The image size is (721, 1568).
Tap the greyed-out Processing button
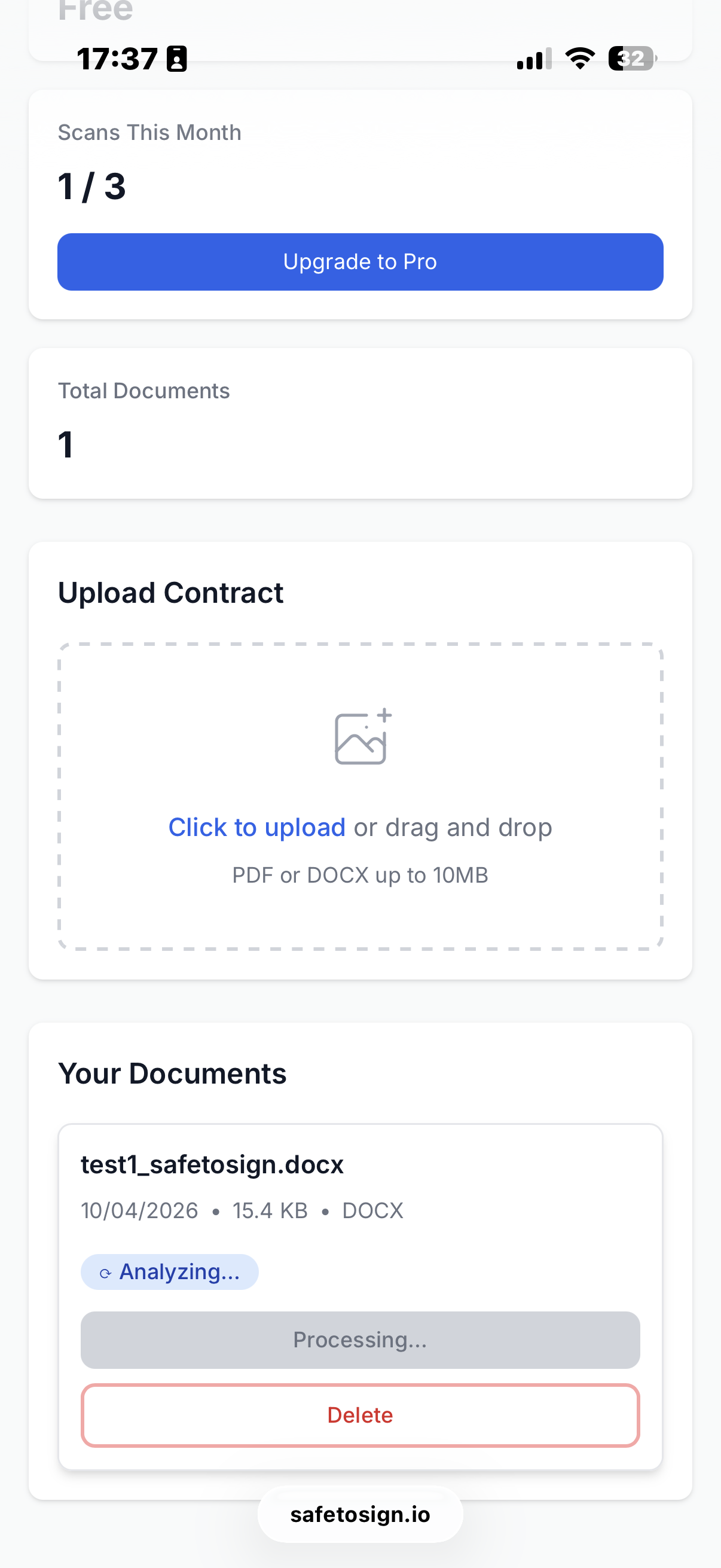click(x=360, y=1340)
